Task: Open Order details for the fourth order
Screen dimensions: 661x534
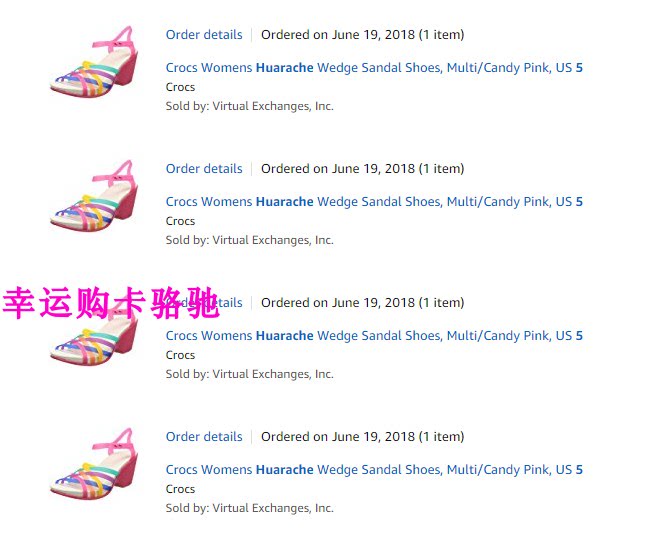Action: 204,437
